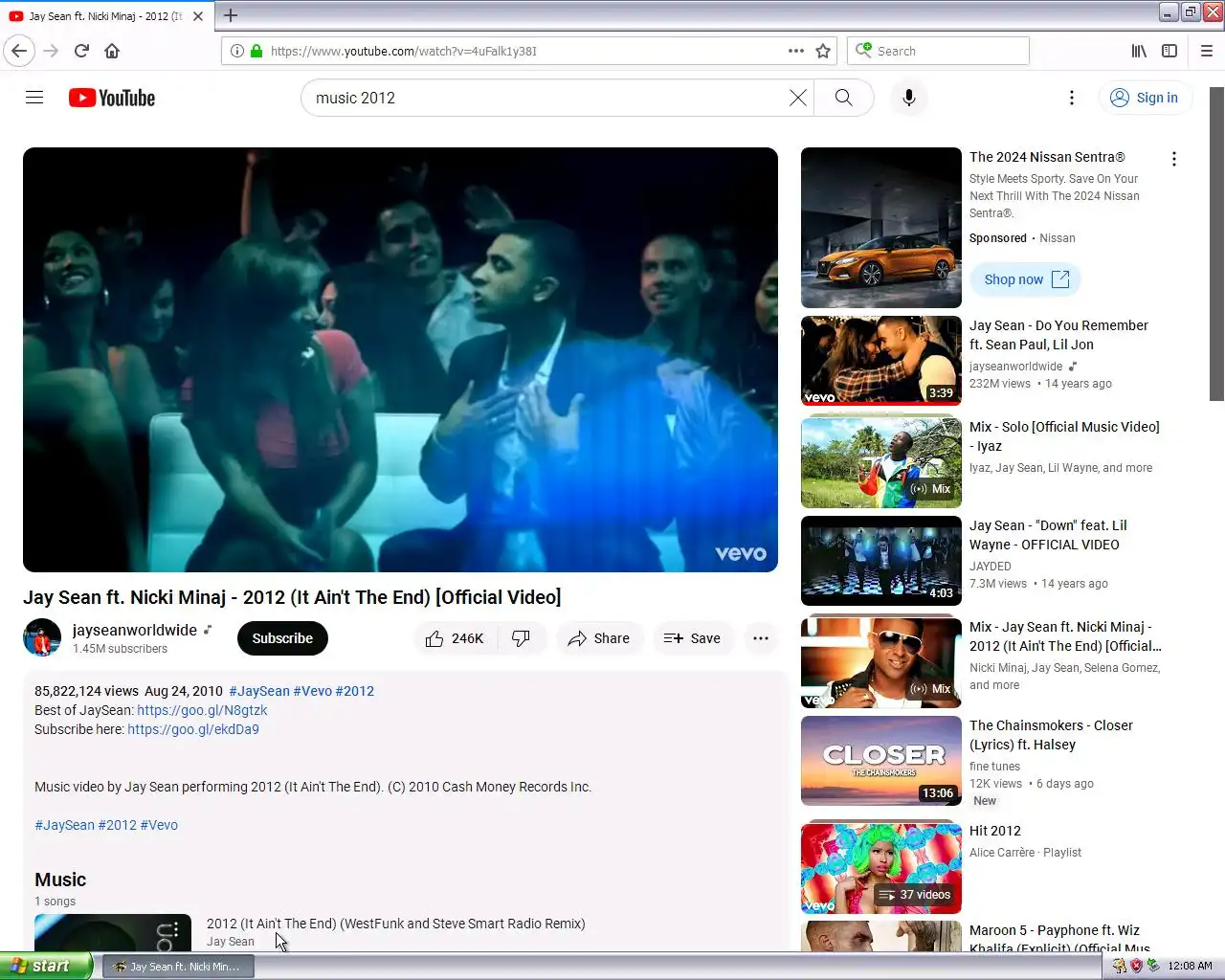Screen dimensions: 1225x980
Task: Click the red shield tray icon
Action: [x=1136, y=966]
